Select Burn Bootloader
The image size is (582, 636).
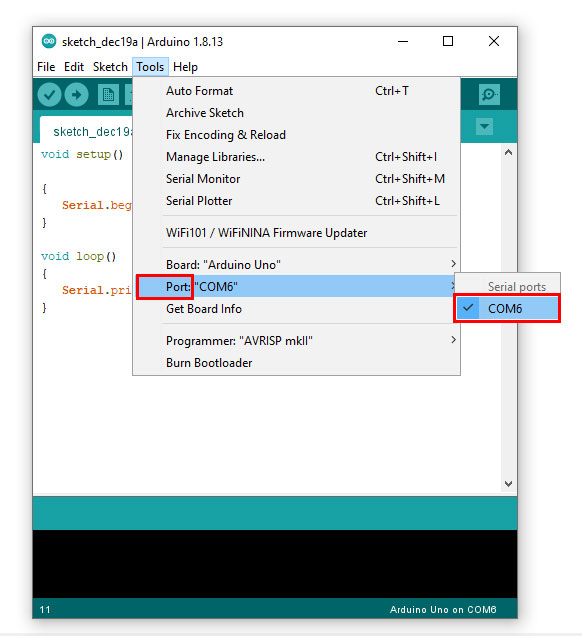[297, 362]
